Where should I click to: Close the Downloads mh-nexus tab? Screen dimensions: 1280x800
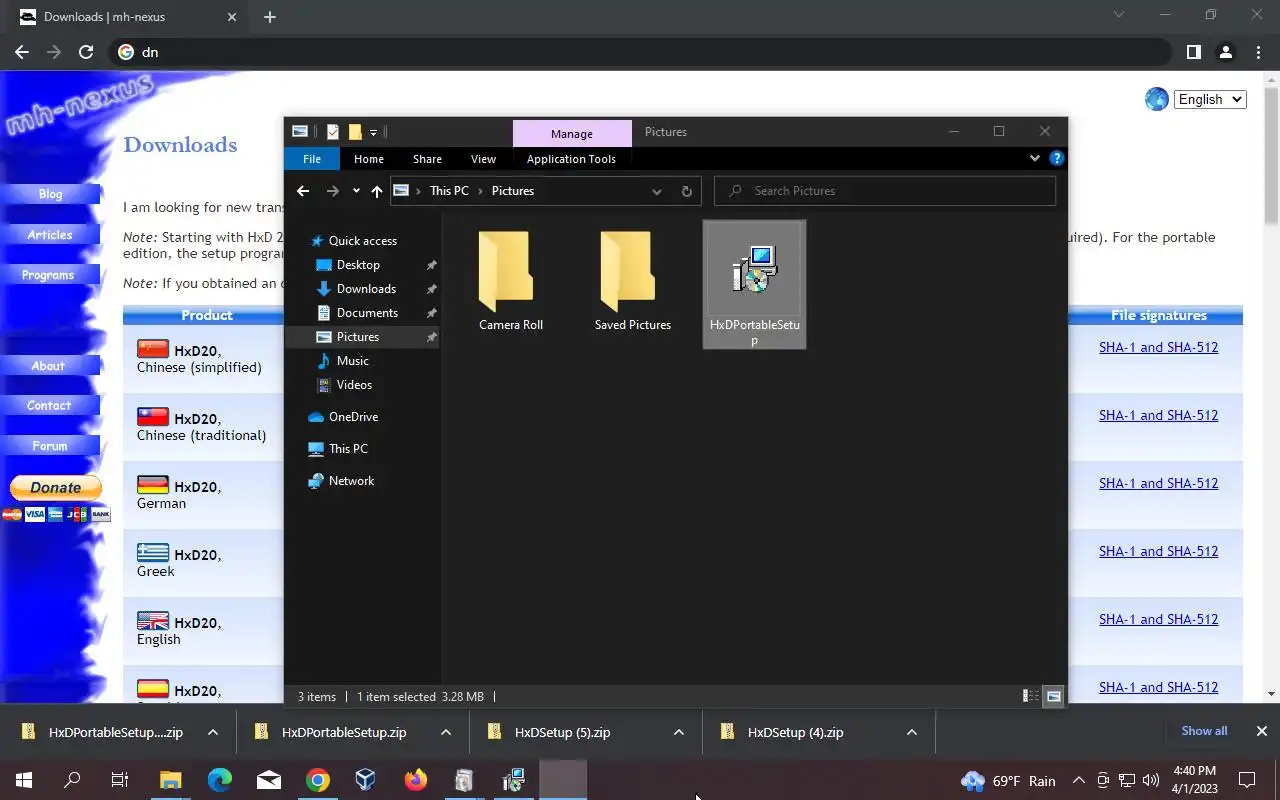click(x=232, y=17)
